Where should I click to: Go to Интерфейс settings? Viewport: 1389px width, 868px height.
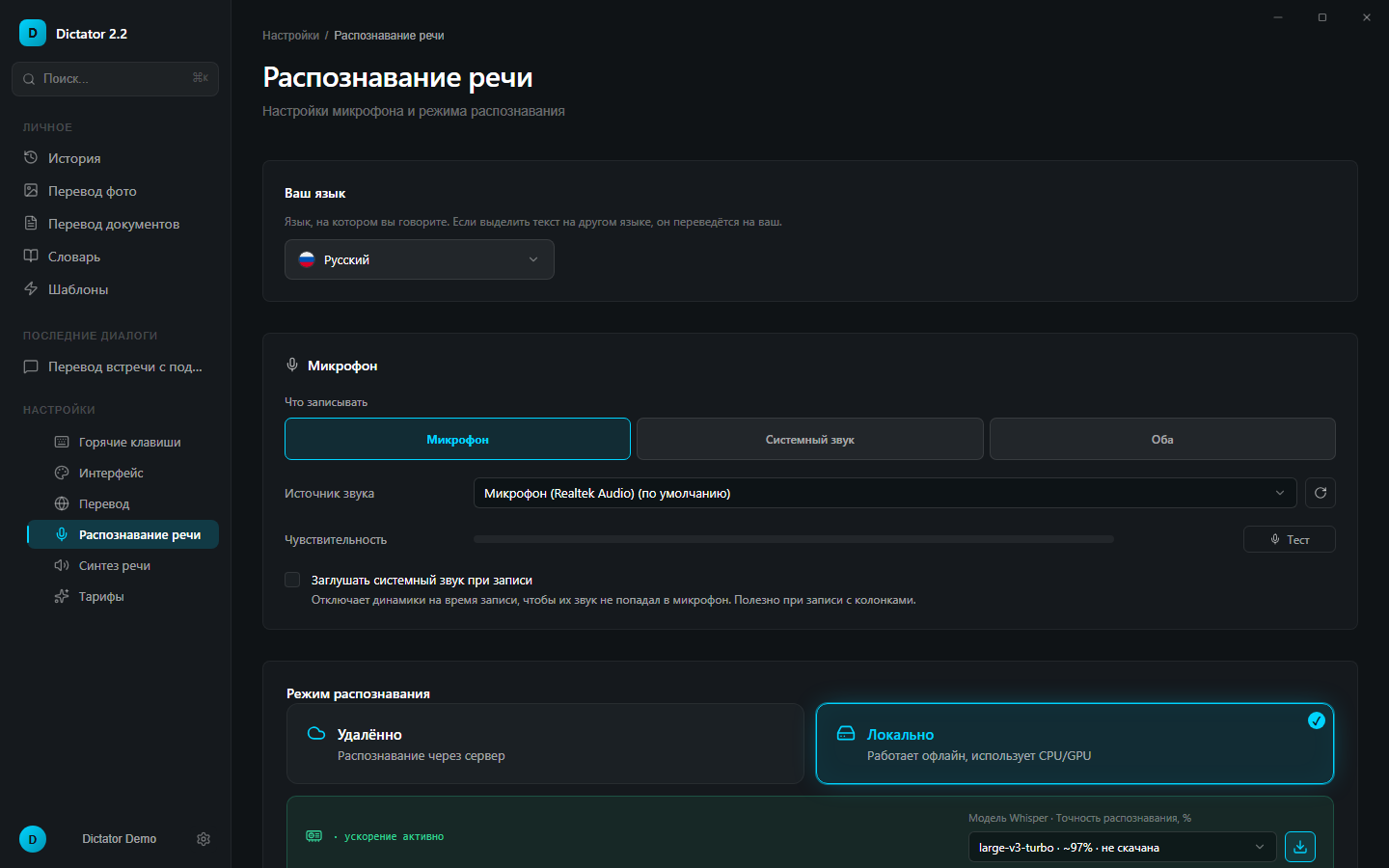tap(123, 473)
